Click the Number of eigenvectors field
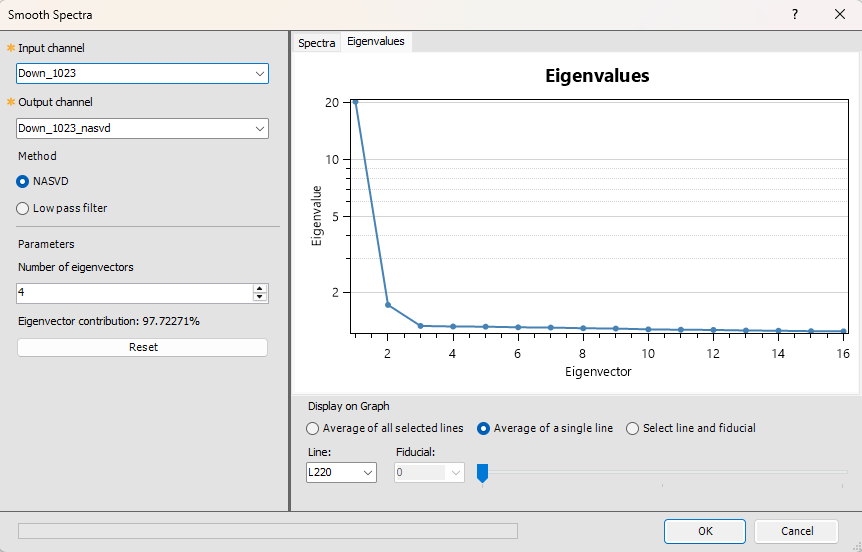This screenshot has width=862, height=552. click(134, 293)
